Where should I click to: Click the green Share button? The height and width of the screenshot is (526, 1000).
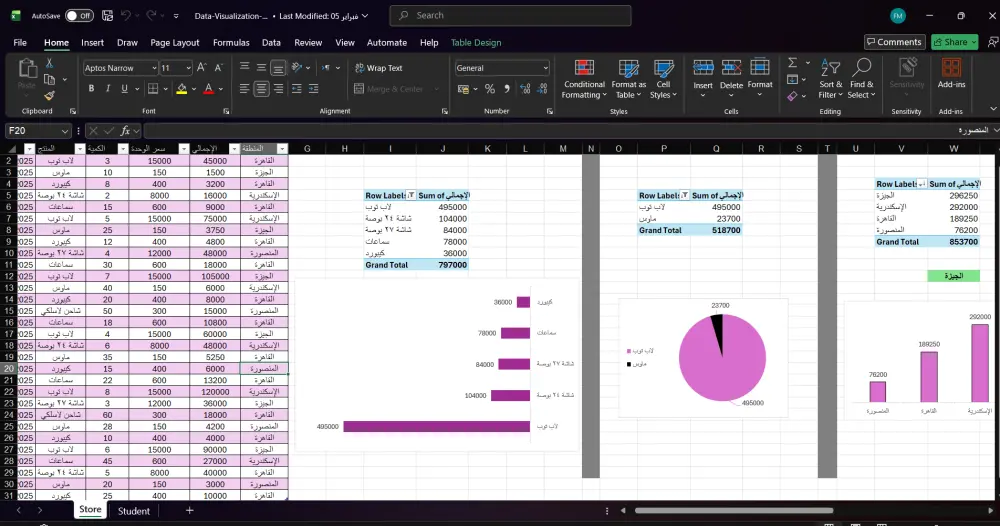click(954, 42)
